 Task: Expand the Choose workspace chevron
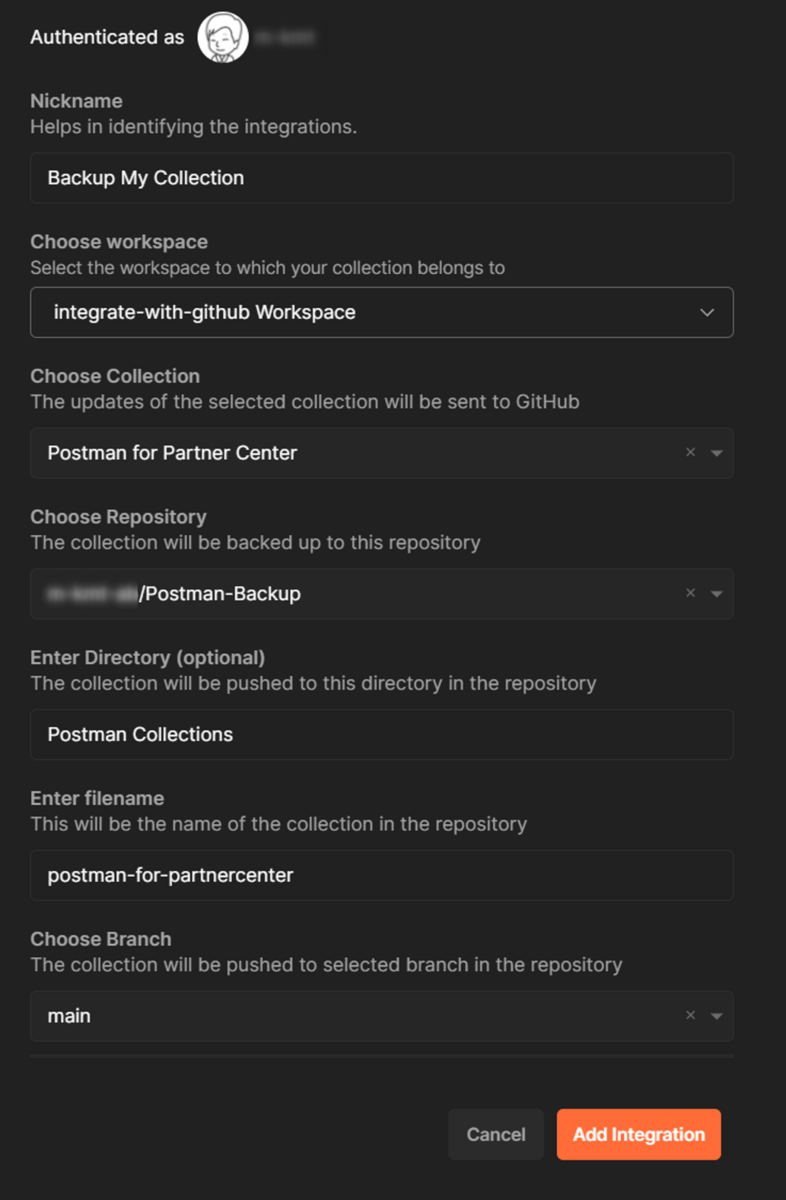pos(707,312)
